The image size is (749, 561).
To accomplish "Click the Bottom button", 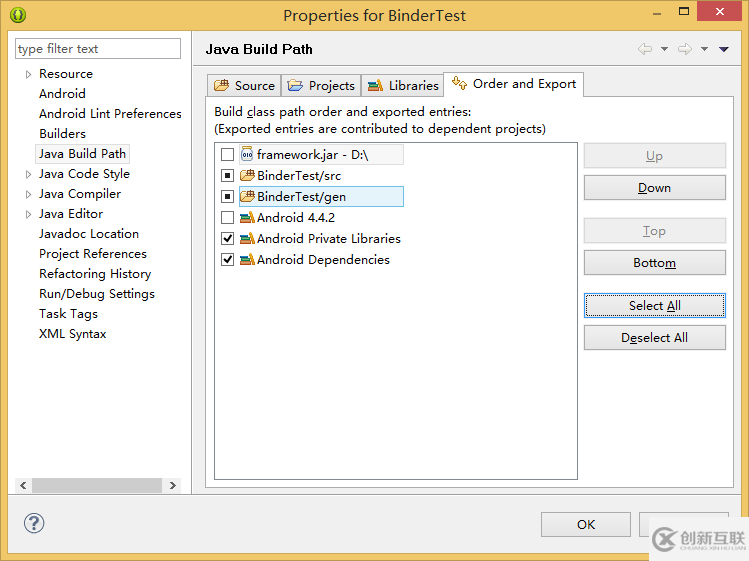I will tap(654, 263).
